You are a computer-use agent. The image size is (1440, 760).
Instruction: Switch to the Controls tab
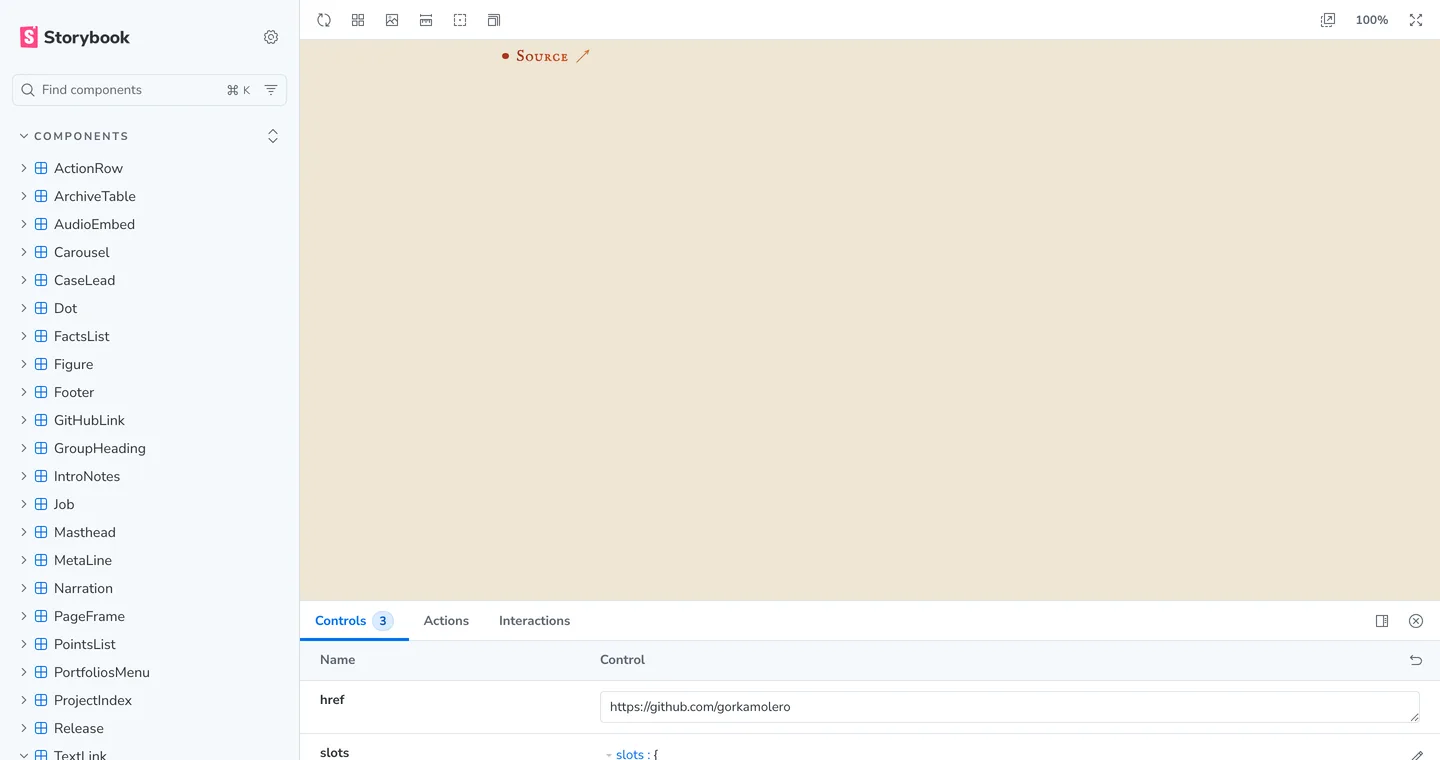point(354,621)
